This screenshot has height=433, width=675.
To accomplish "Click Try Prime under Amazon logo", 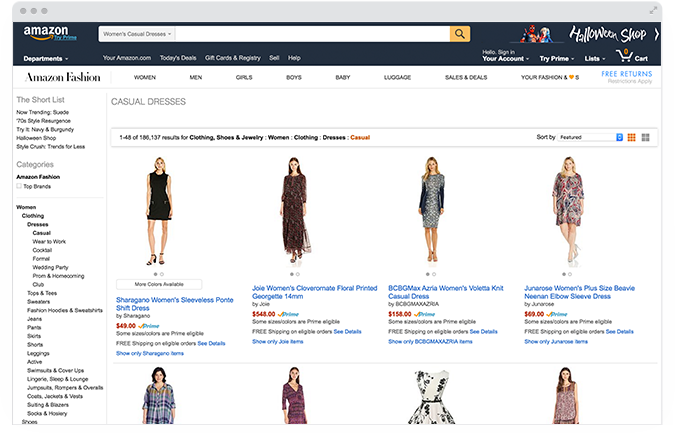I will pos(65,38).
